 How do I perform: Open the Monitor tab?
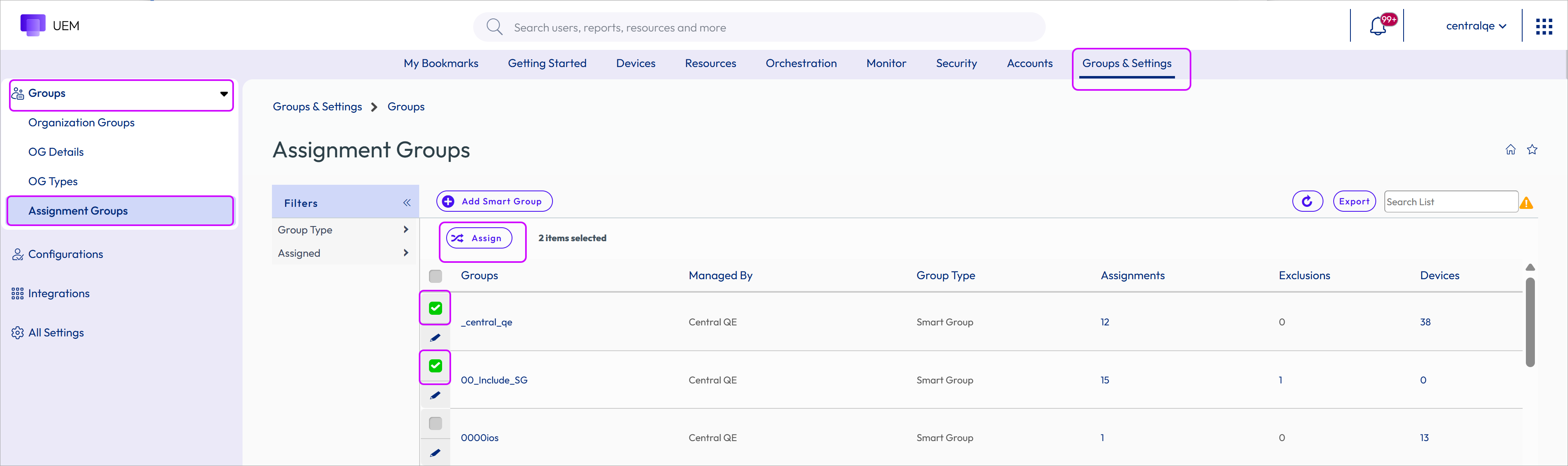click(886, 63)
